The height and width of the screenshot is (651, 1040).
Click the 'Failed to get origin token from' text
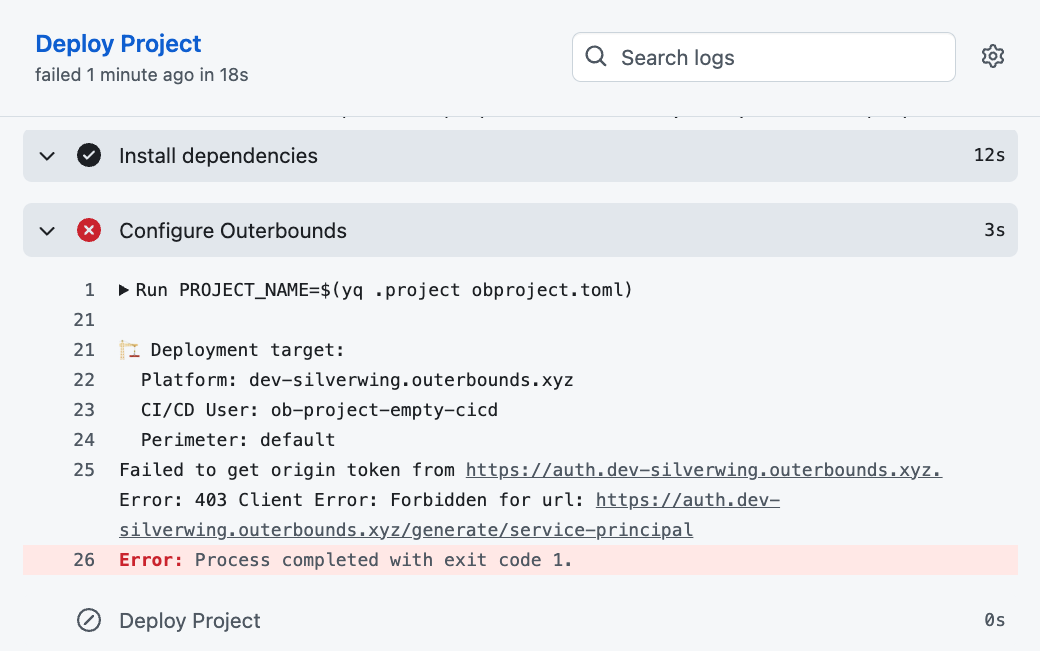[287, 470]
